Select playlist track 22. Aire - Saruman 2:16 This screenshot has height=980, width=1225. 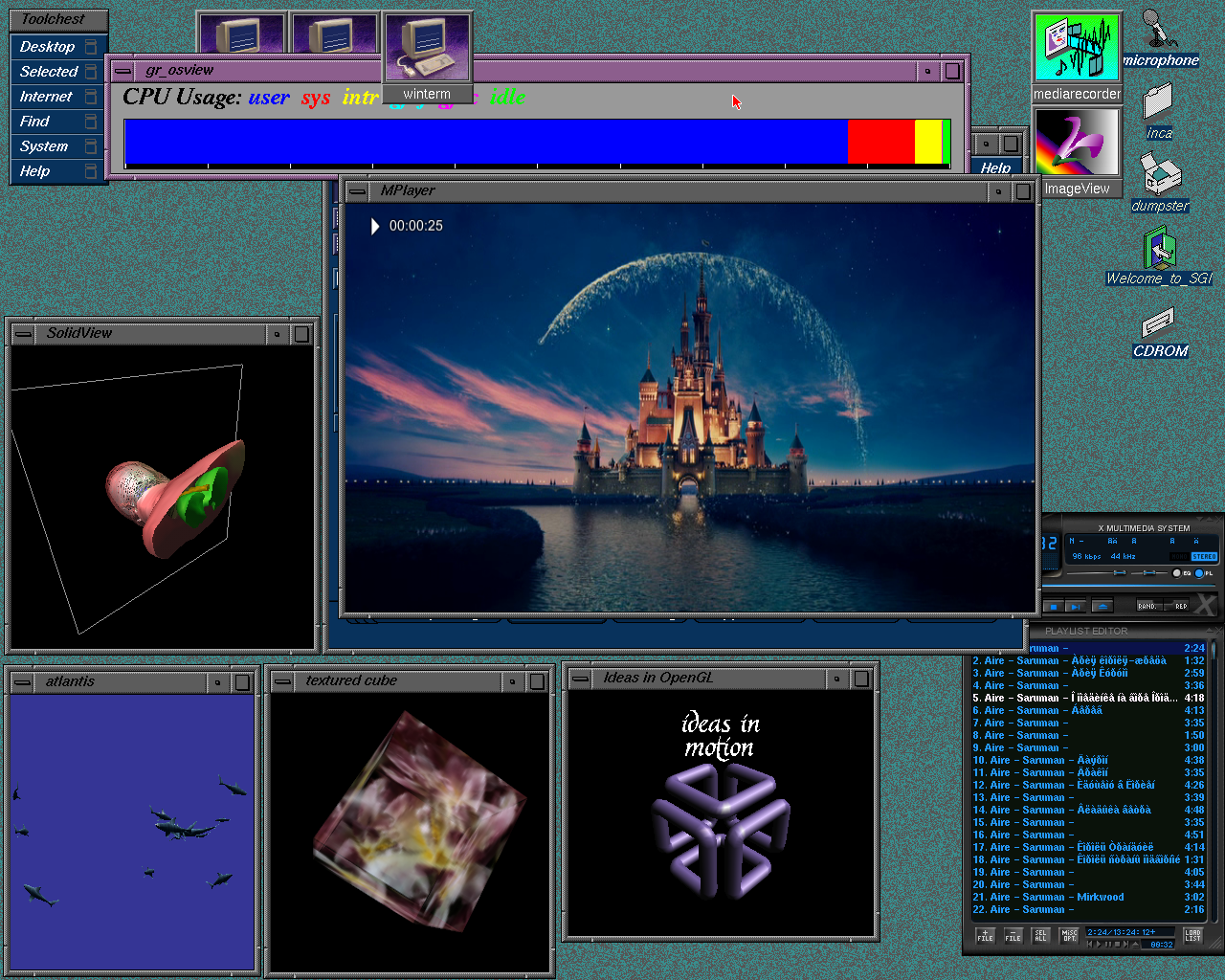1089,909
